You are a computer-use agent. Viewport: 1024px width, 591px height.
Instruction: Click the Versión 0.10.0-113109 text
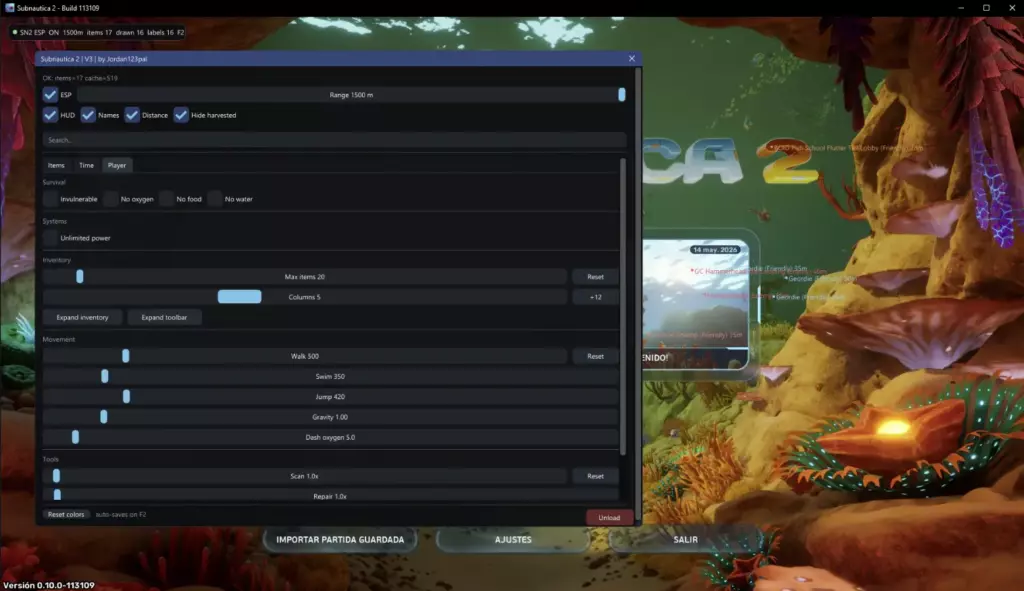pyautogui.click(x=49, y=585)
